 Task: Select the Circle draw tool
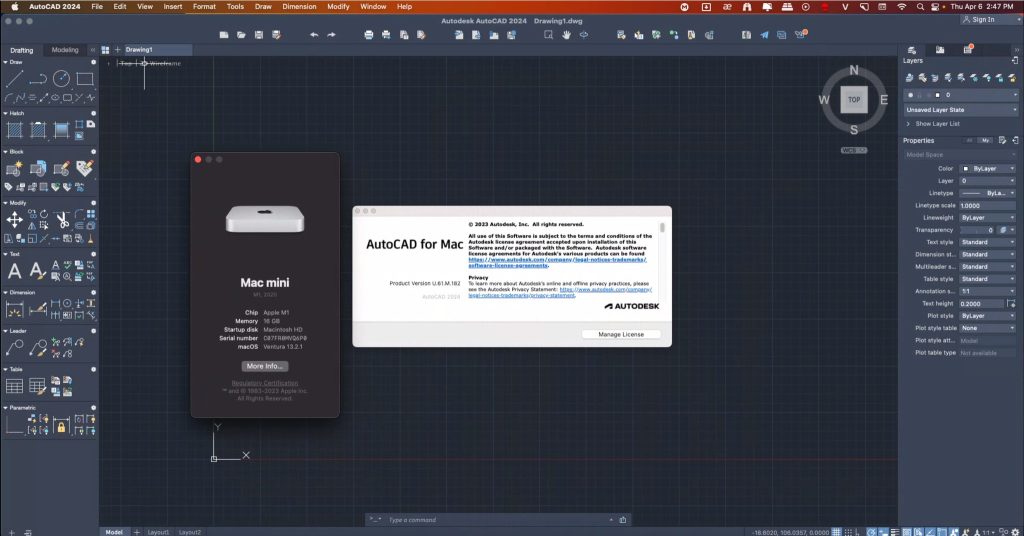point(61,78)
